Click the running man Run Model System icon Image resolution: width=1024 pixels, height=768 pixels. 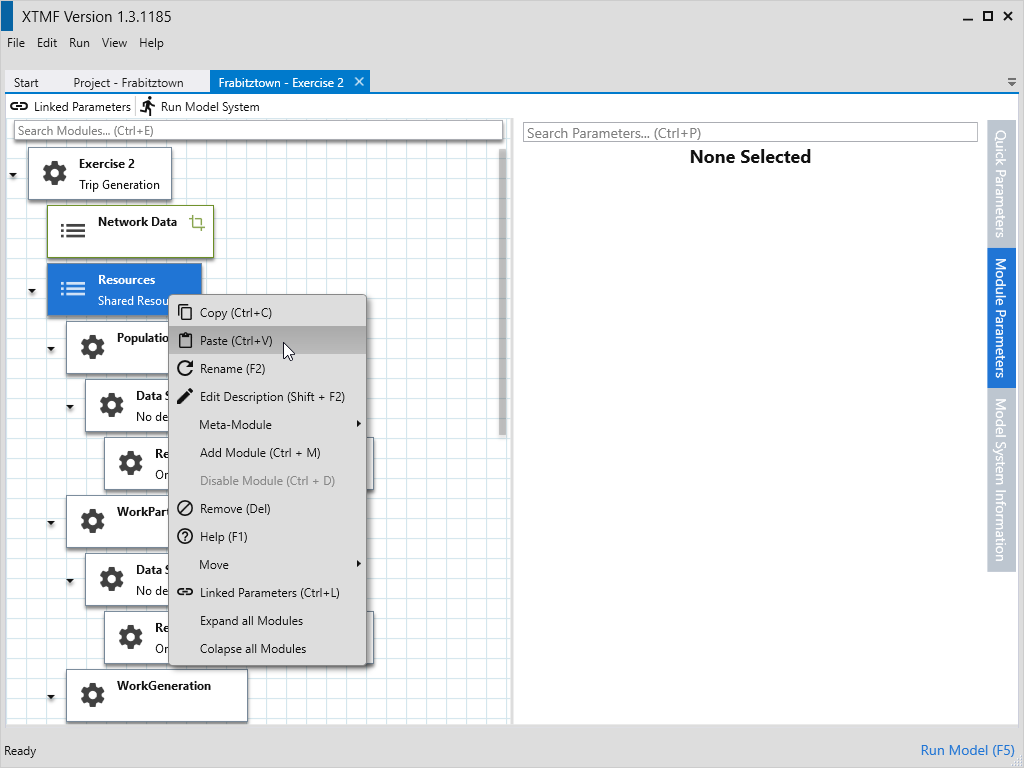148,106
